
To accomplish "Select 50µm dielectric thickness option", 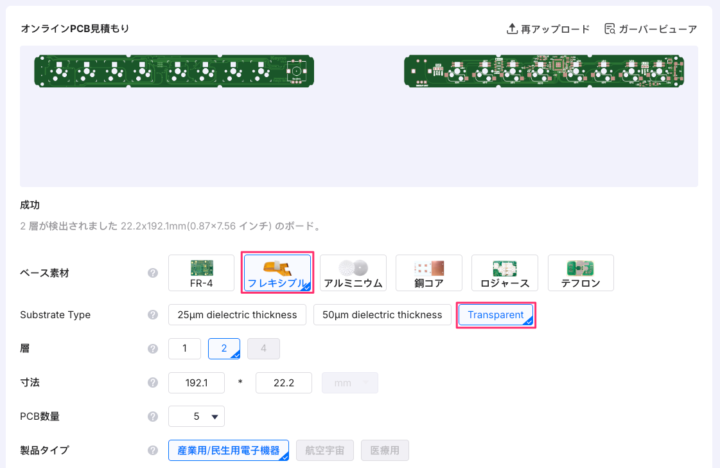I will pos(382,315).
